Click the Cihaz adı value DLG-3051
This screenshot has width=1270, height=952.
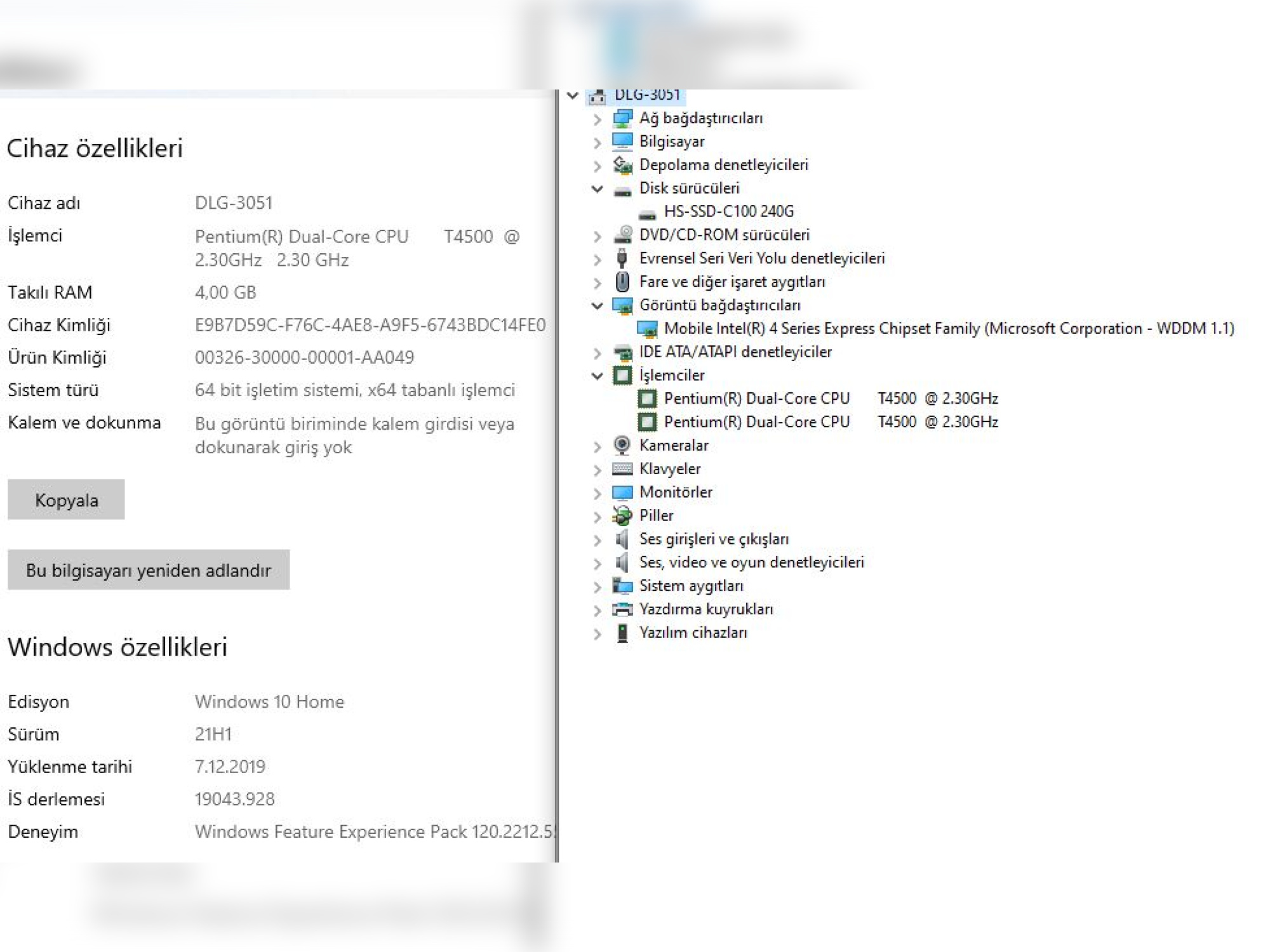pyautogui.click(x=233, y=203)
